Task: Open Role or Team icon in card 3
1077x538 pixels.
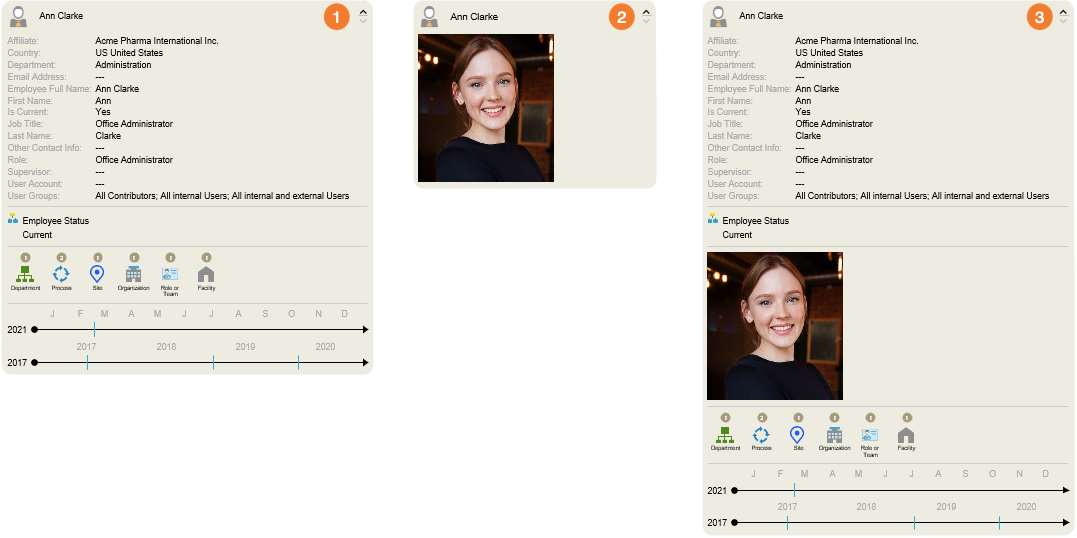Action: [870, 435]
